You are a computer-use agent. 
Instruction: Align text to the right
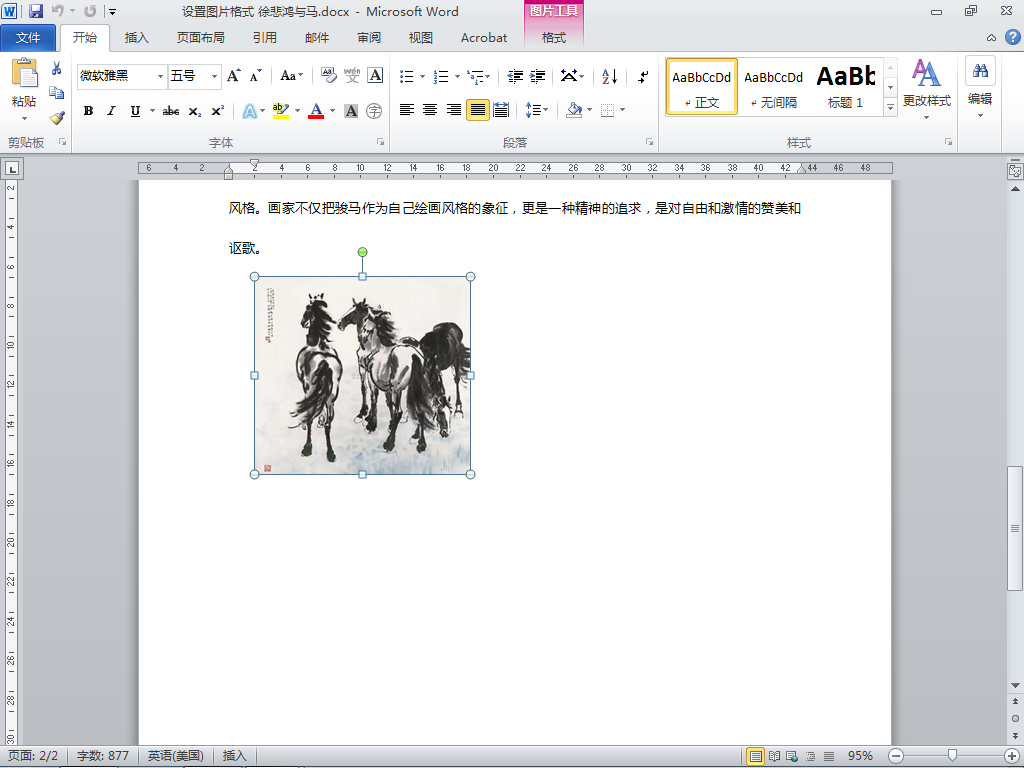coord(453,110)
